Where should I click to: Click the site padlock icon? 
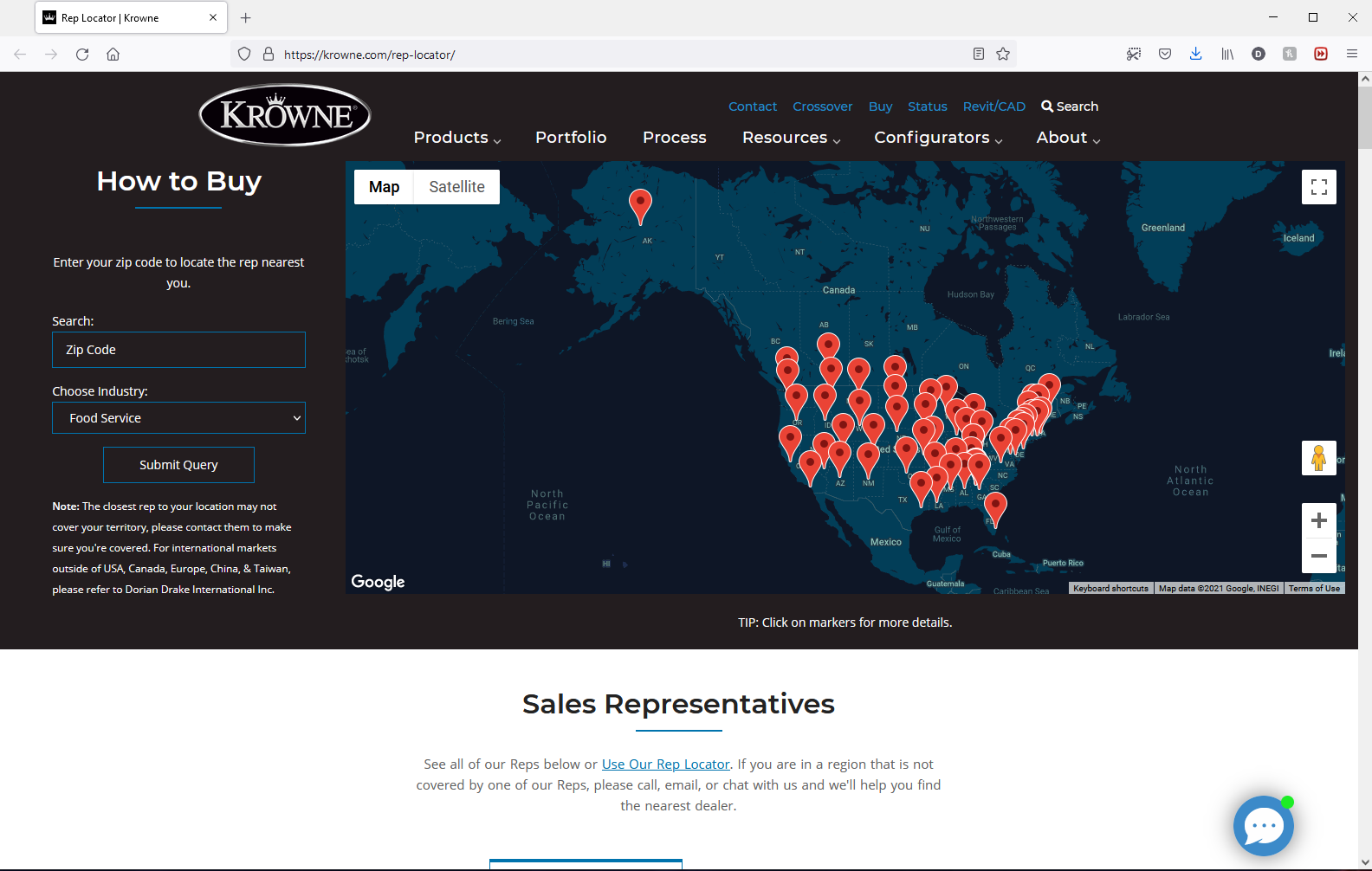(269, 54)
